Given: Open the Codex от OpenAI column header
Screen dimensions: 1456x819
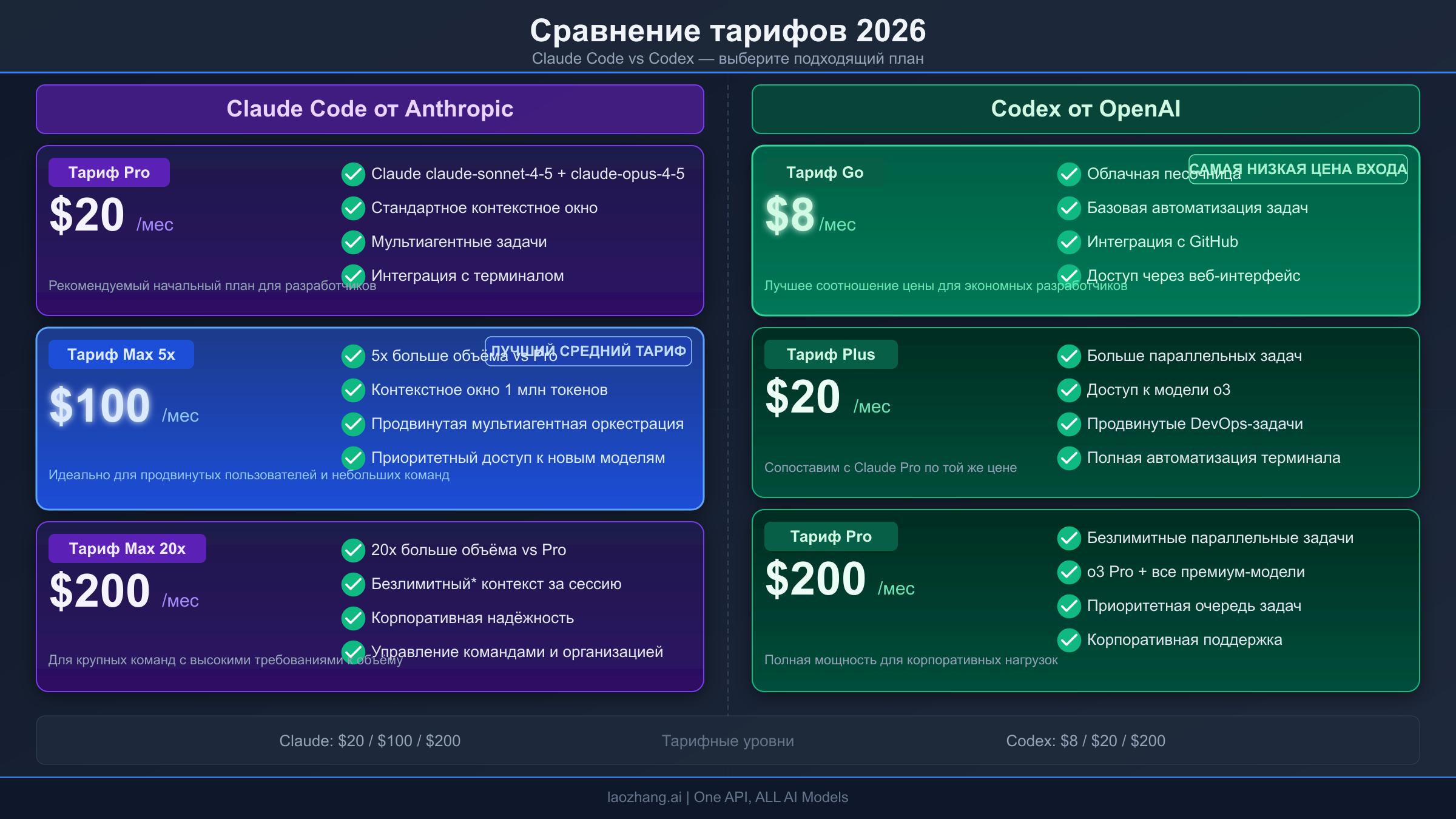Looking at the screenshot, I should pyautogui.click(x=1086, y=109).
